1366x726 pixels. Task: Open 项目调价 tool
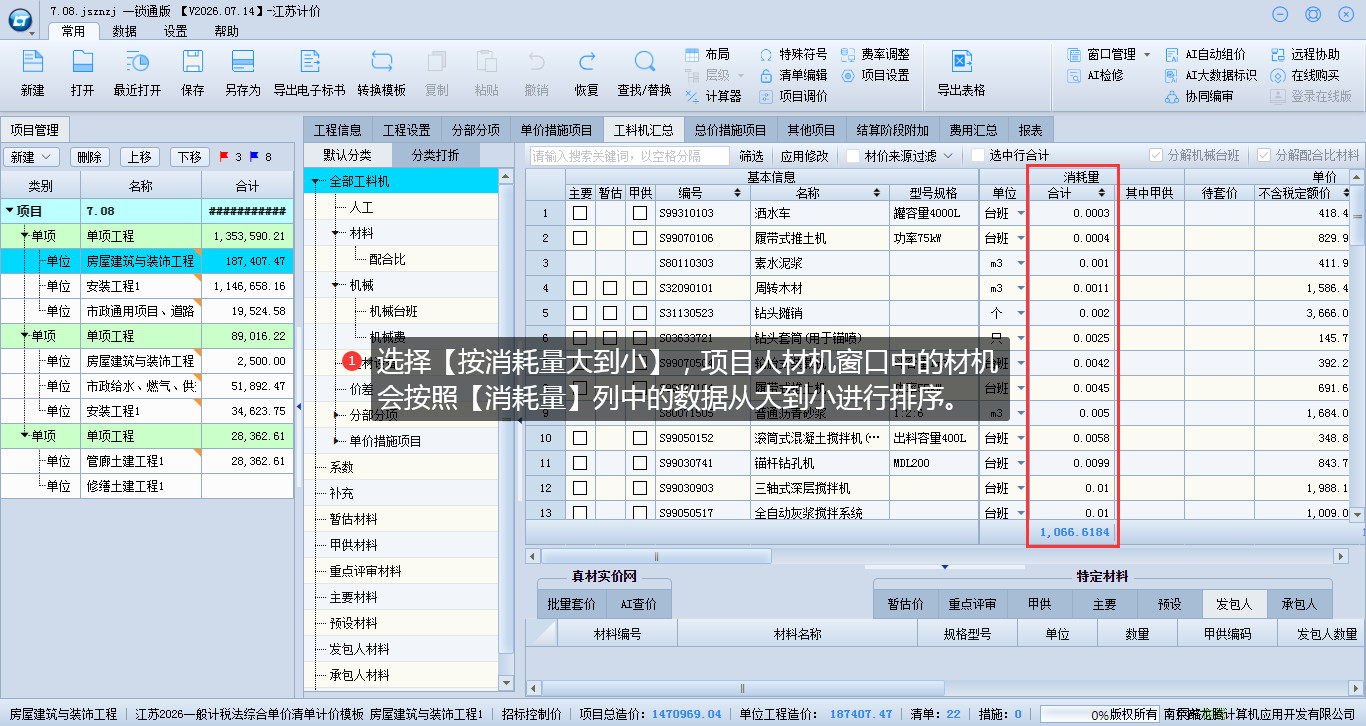[x=793, y=97]
